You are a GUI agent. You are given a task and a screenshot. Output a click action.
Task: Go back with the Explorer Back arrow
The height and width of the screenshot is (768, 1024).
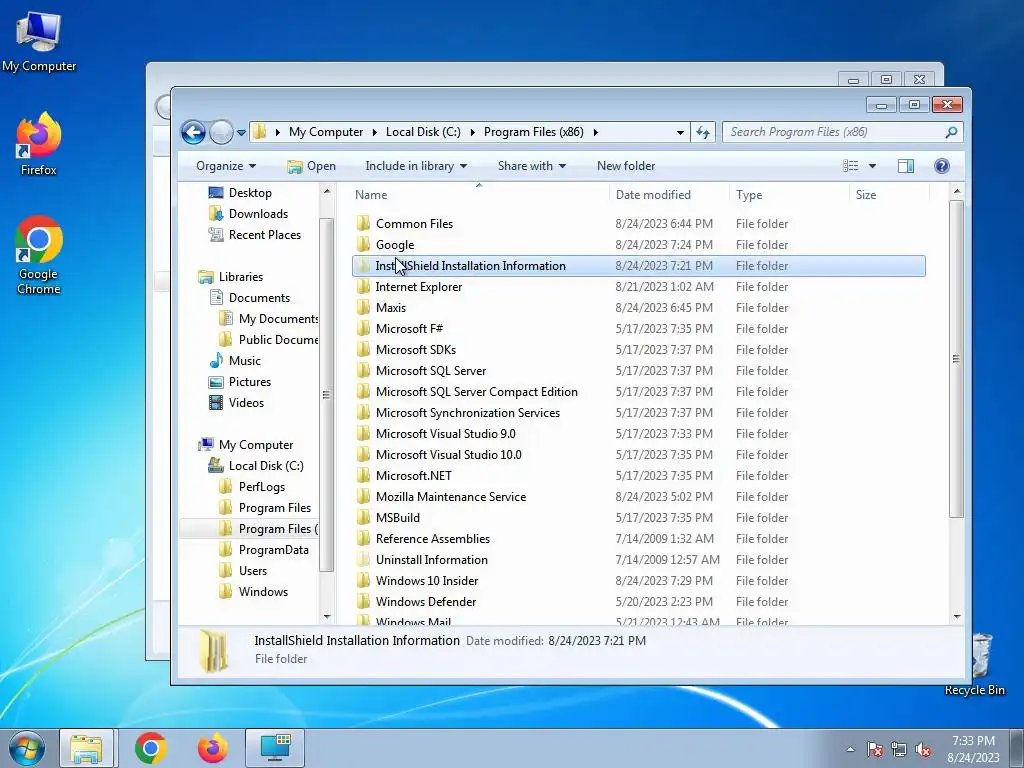click(x=193, y=133)
